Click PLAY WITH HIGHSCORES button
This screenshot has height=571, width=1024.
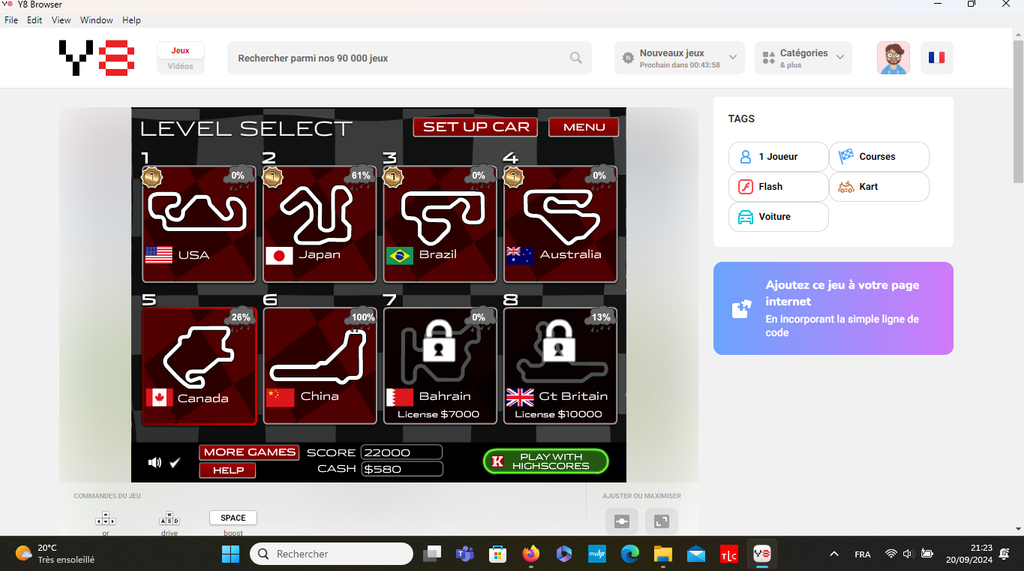546,461
